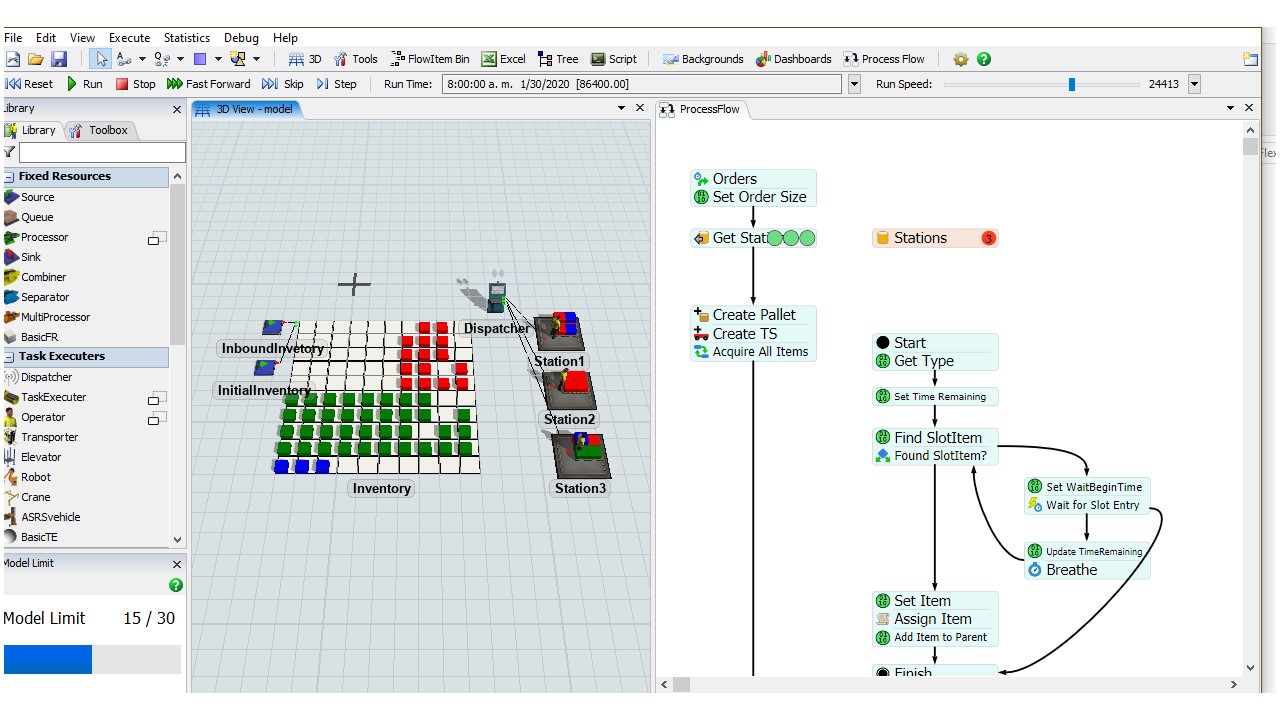Open the Execute menu
Viewport: 1280px width, 720px height.
click(x=129, y=38)
